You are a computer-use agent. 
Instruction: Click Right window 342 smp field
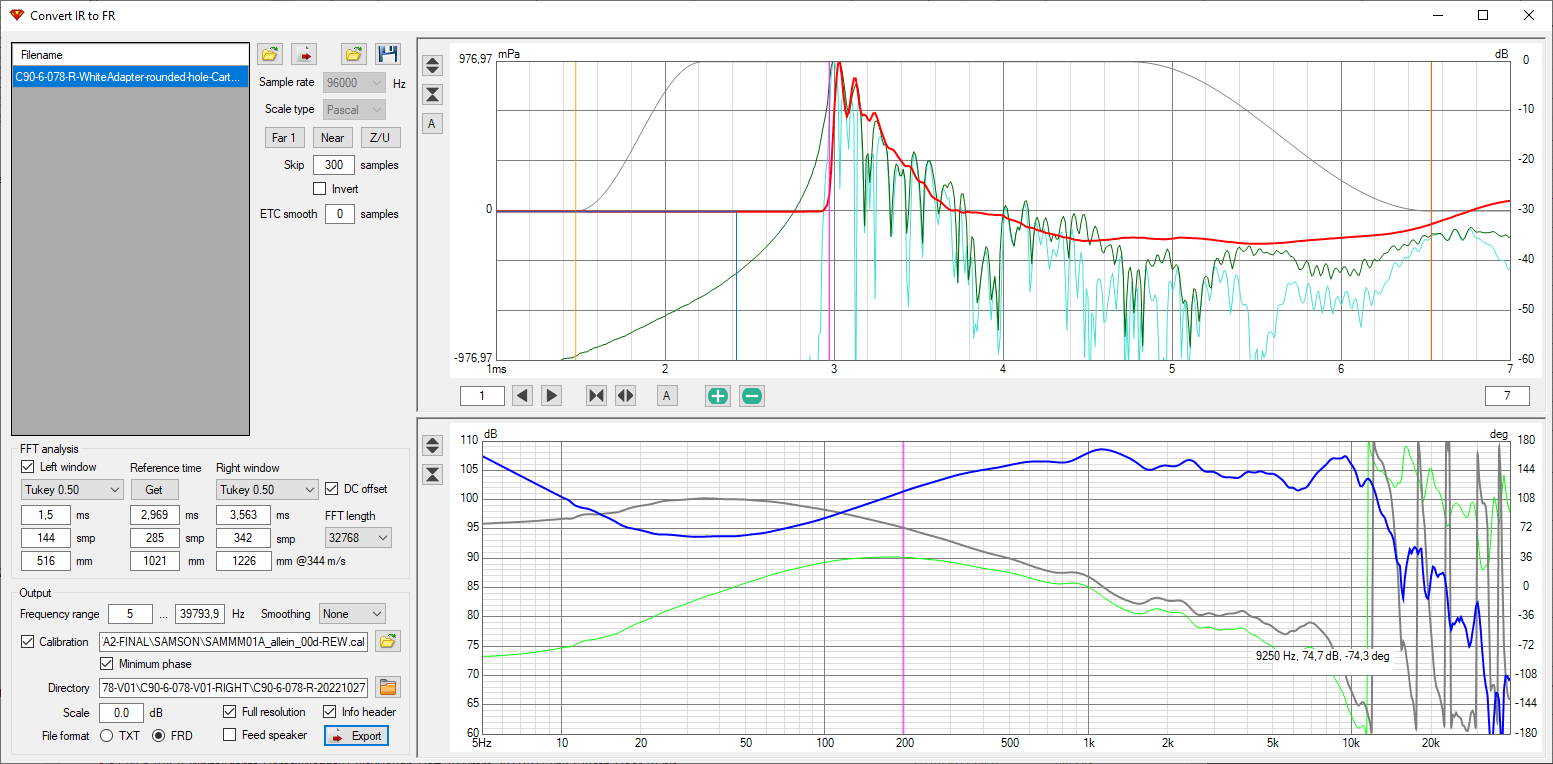[243, 538]
